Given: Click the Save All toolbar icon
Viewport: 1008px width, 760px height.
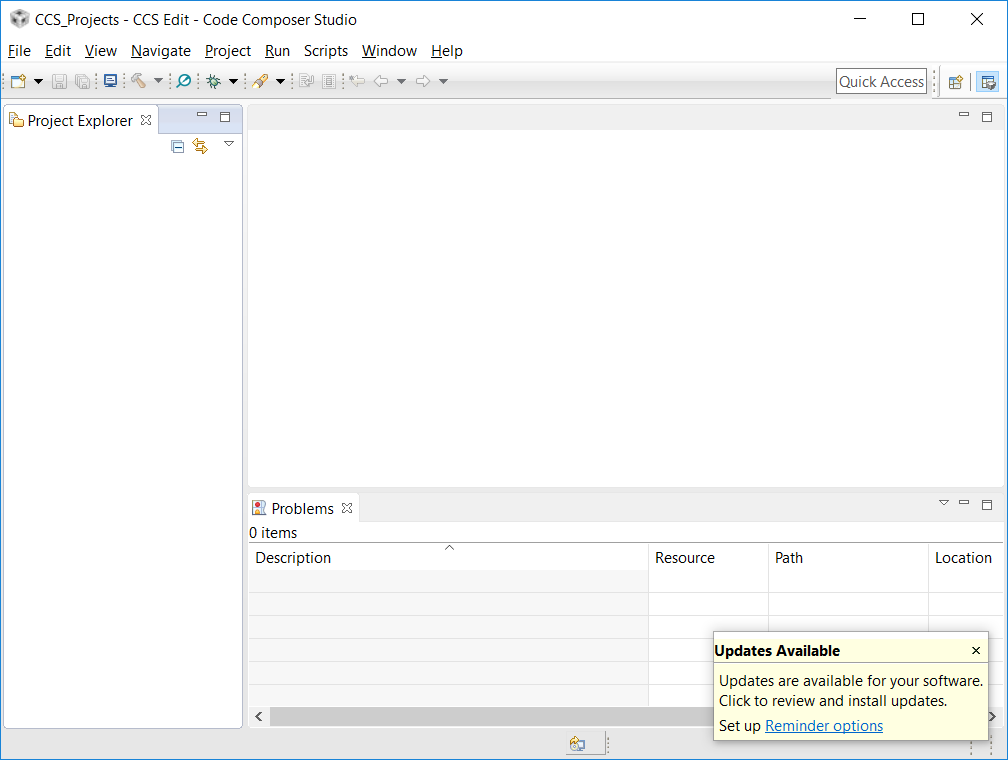Looking at the screenshot, I should click(x=82, y=81).
